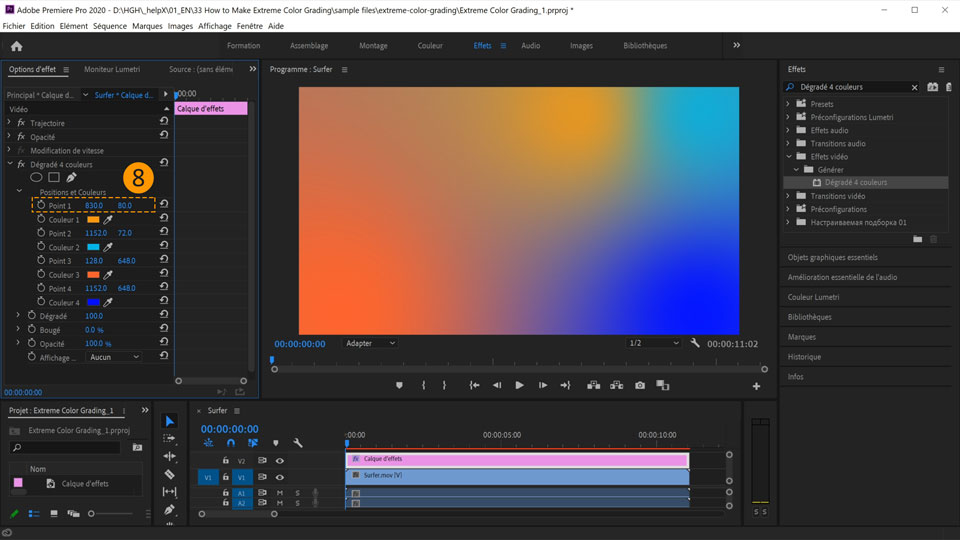The height and width of the screenshot is (540, 960).
Task: Reset the Point 1 parameter
Action: [164, 205]
